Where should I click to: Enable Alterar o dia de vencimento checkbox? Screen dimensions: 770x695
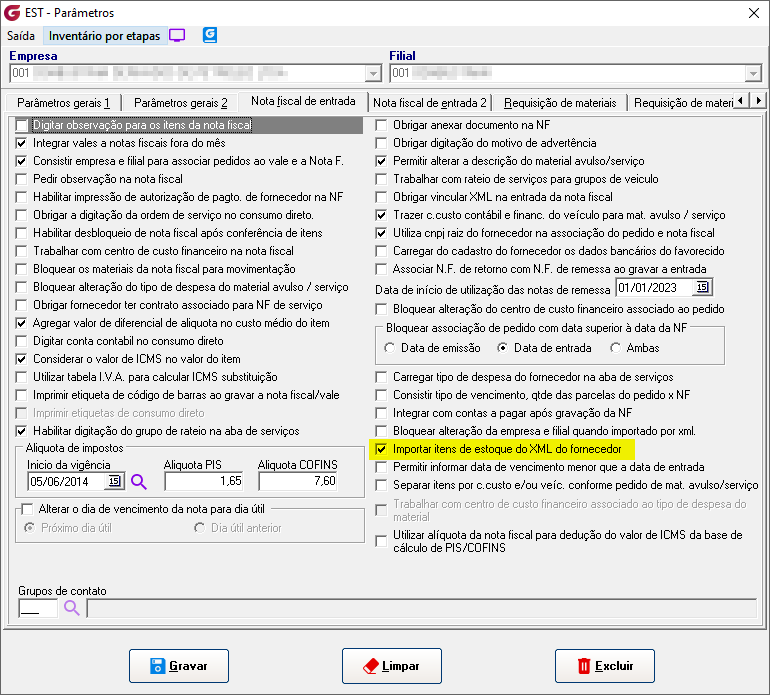click(27, 509)
